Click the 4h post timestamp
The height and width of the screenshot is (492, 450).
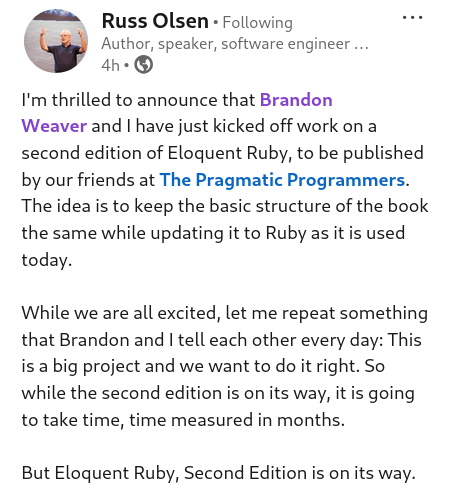[110, 65]
